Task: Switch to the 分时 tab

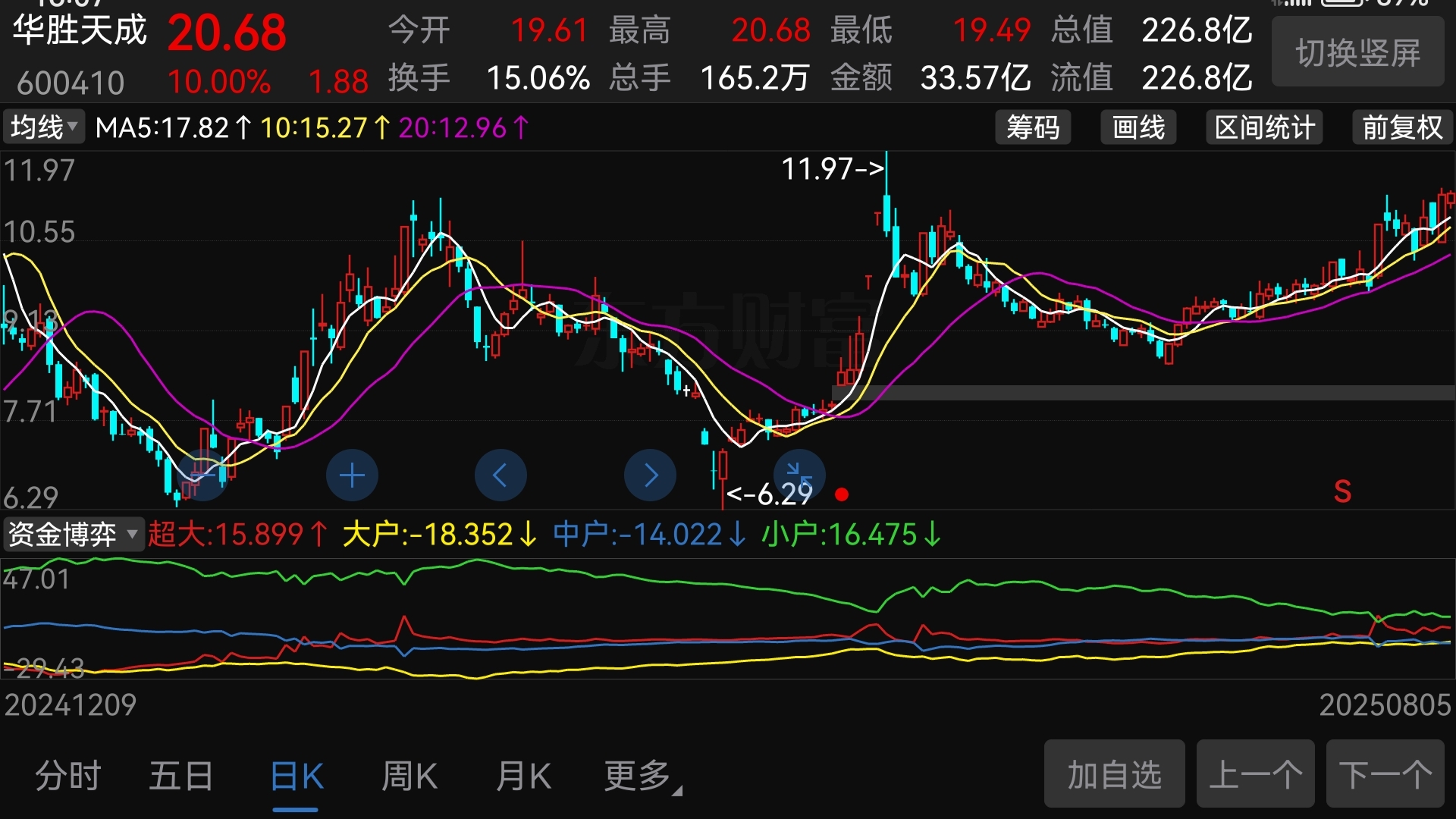Action: coord(68,776)
